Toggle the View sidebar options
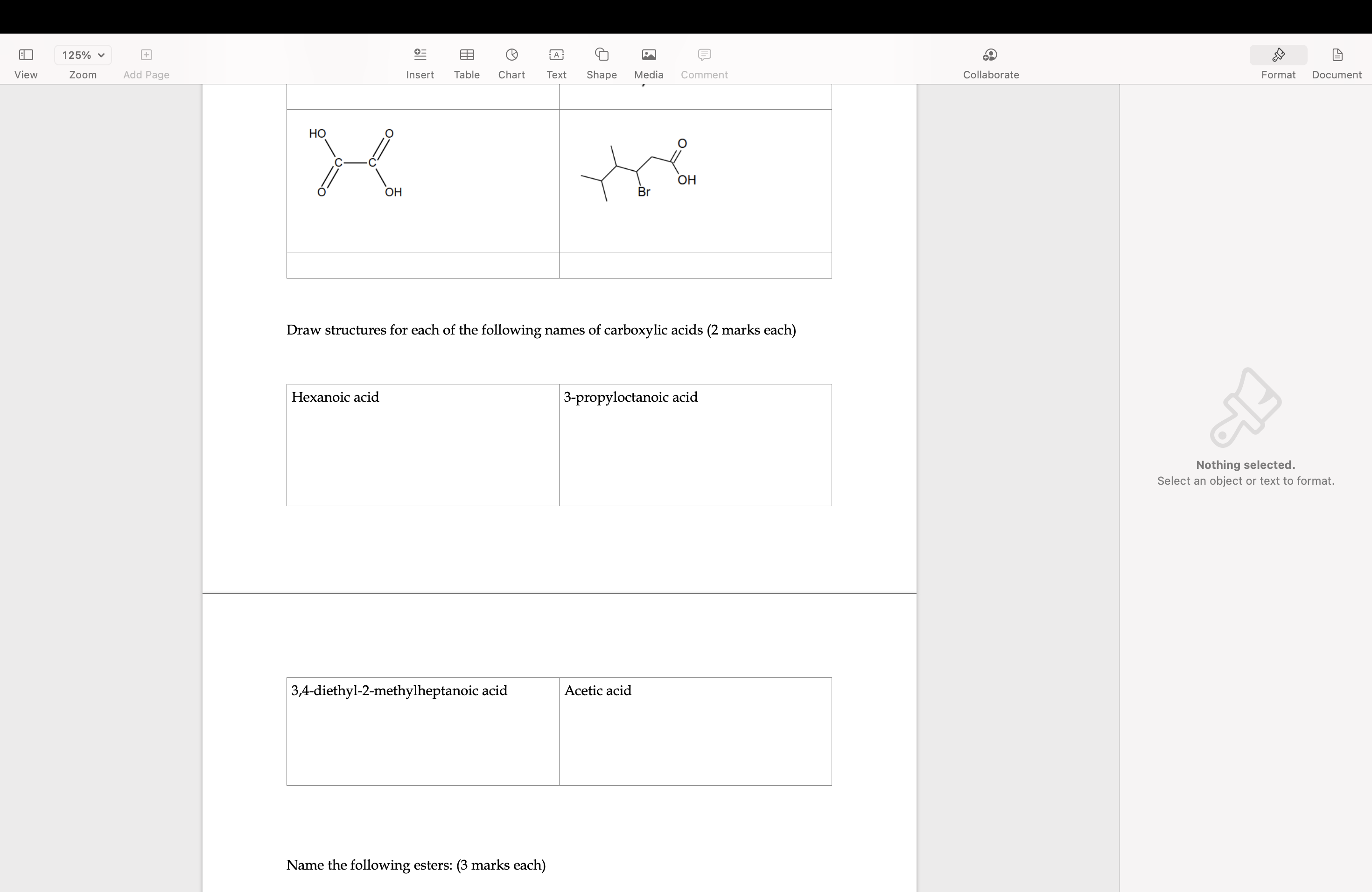 (26, 62)
